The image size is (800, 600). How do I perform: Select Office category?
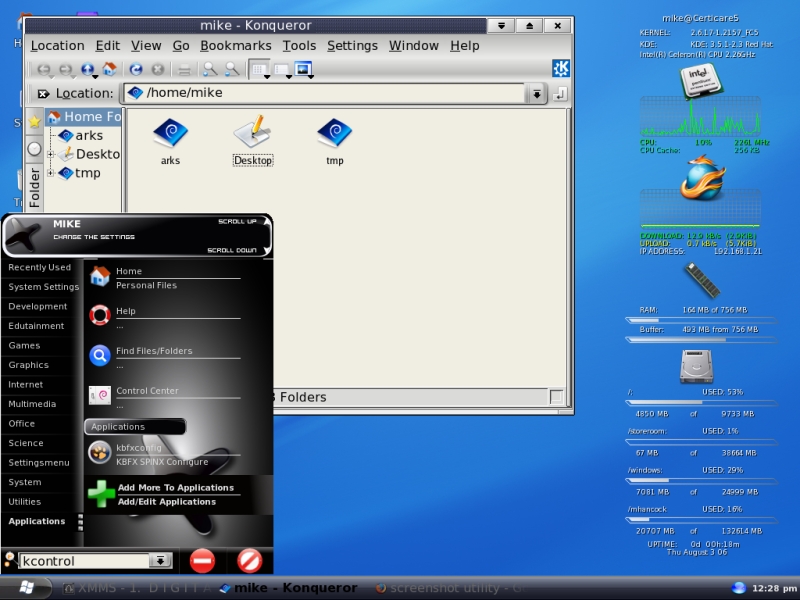21,423
